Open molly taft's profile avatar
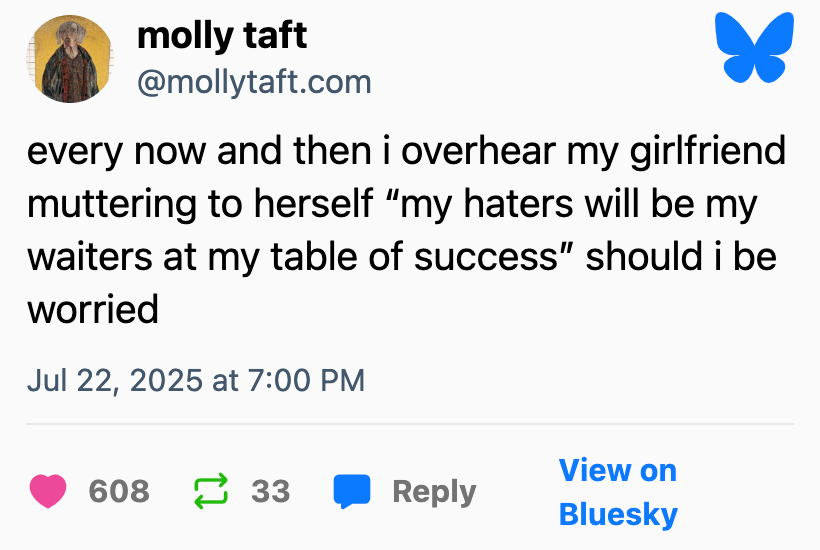 coord(70,59)
